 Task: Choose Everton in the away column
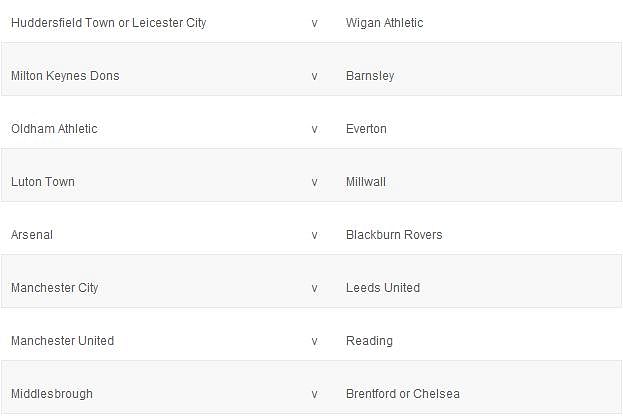point(366,128)
